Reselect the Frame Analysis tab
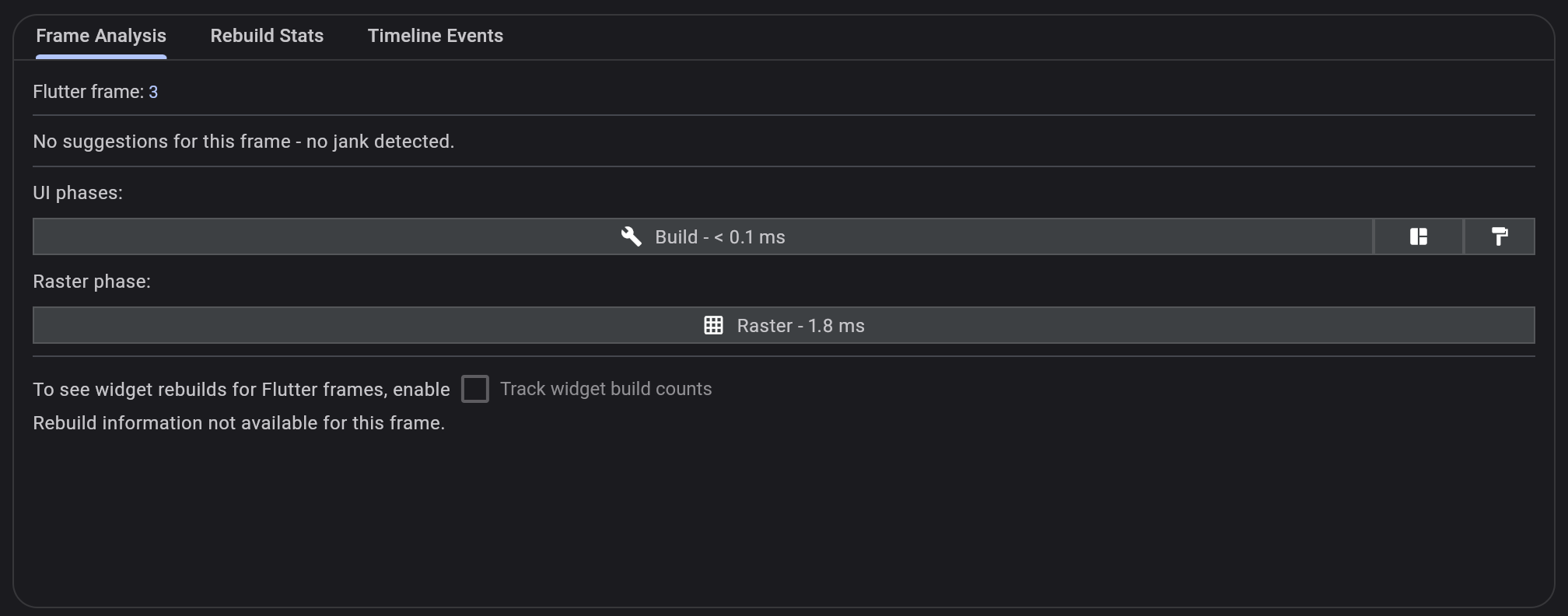 pos(100,36)
